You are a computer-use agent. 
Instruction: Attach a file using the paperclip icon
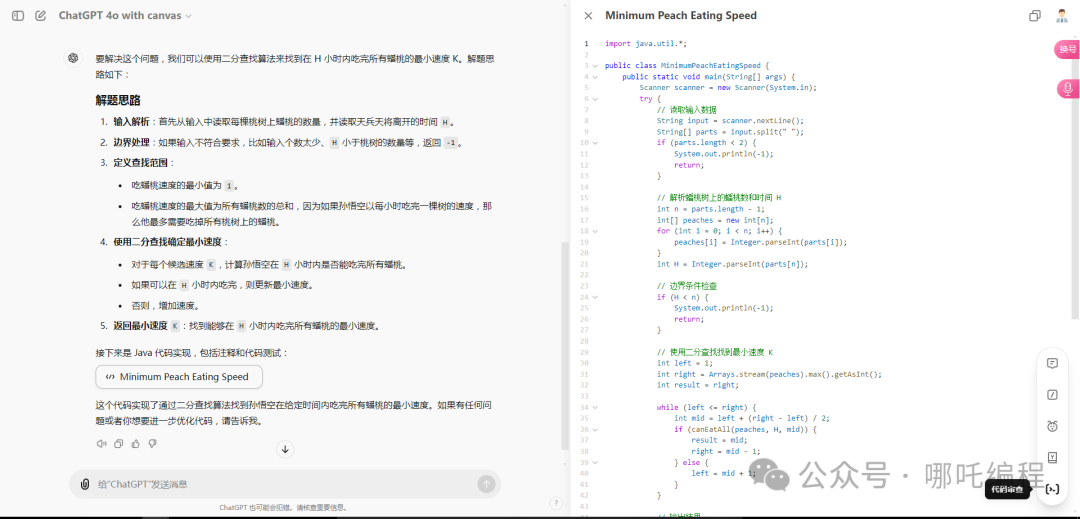[x=86, y=484]
